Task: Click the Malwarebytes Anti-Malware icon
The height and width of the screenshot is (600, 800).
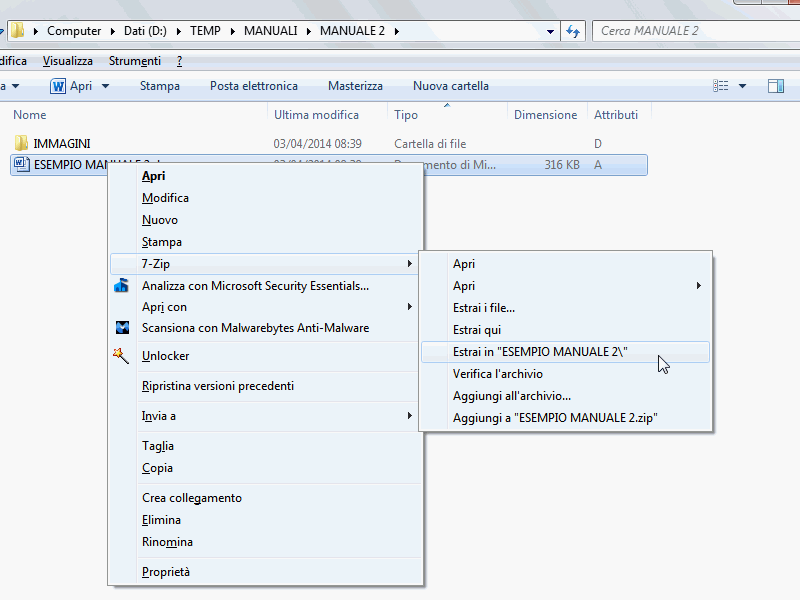Action: coord(122,328)
